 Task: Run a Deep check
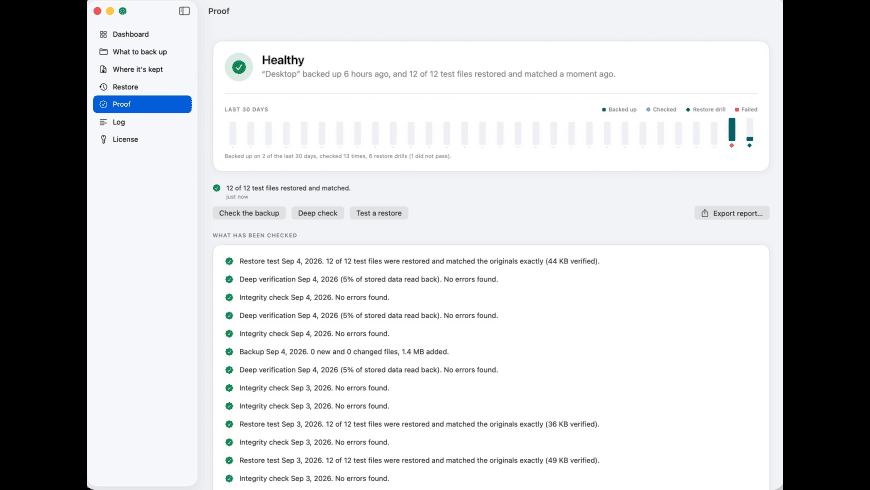317,213
